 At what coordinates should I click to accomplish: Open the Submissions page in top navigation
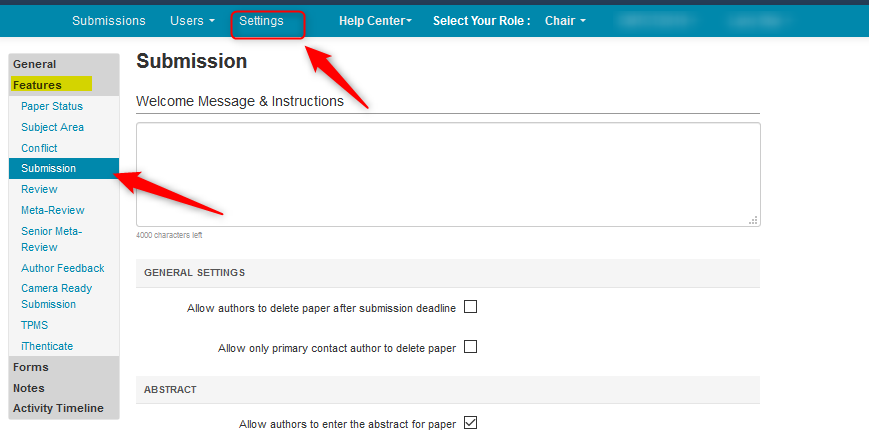[x=109, y=21]
